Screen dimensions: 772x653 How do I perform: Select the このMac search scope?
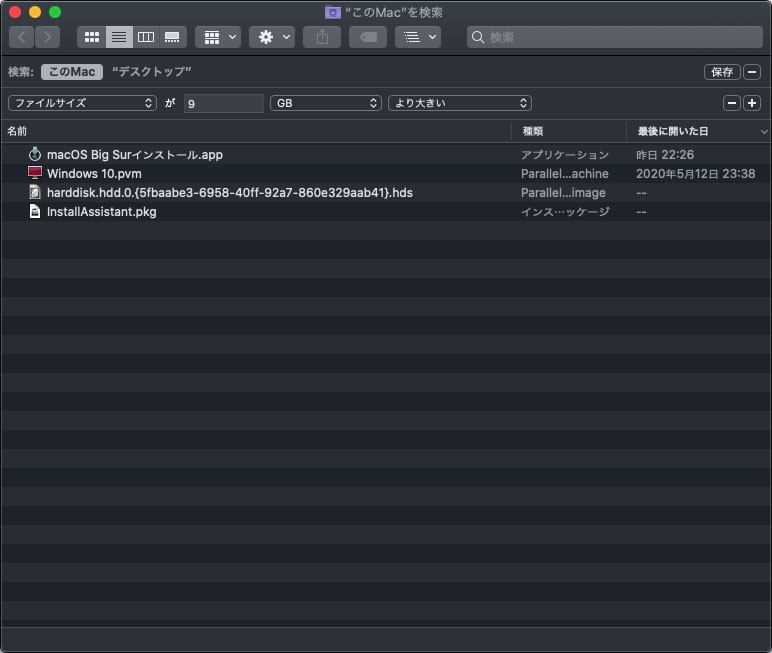click(x=72, y=72)
